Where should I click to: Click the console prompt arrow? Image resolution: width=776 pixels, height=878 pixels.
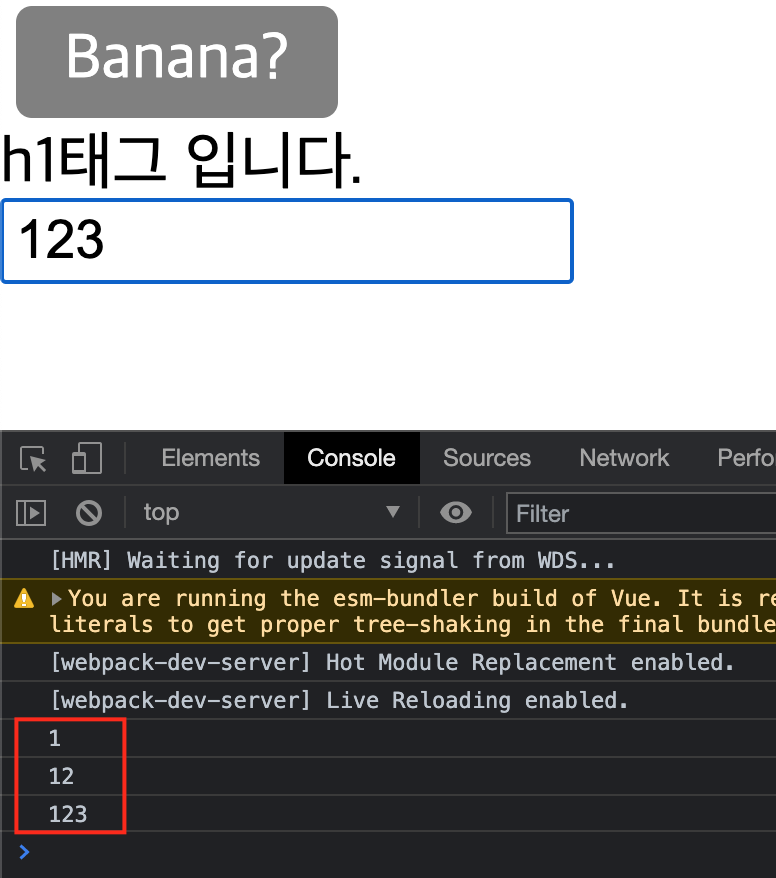(x=24, y=852)
